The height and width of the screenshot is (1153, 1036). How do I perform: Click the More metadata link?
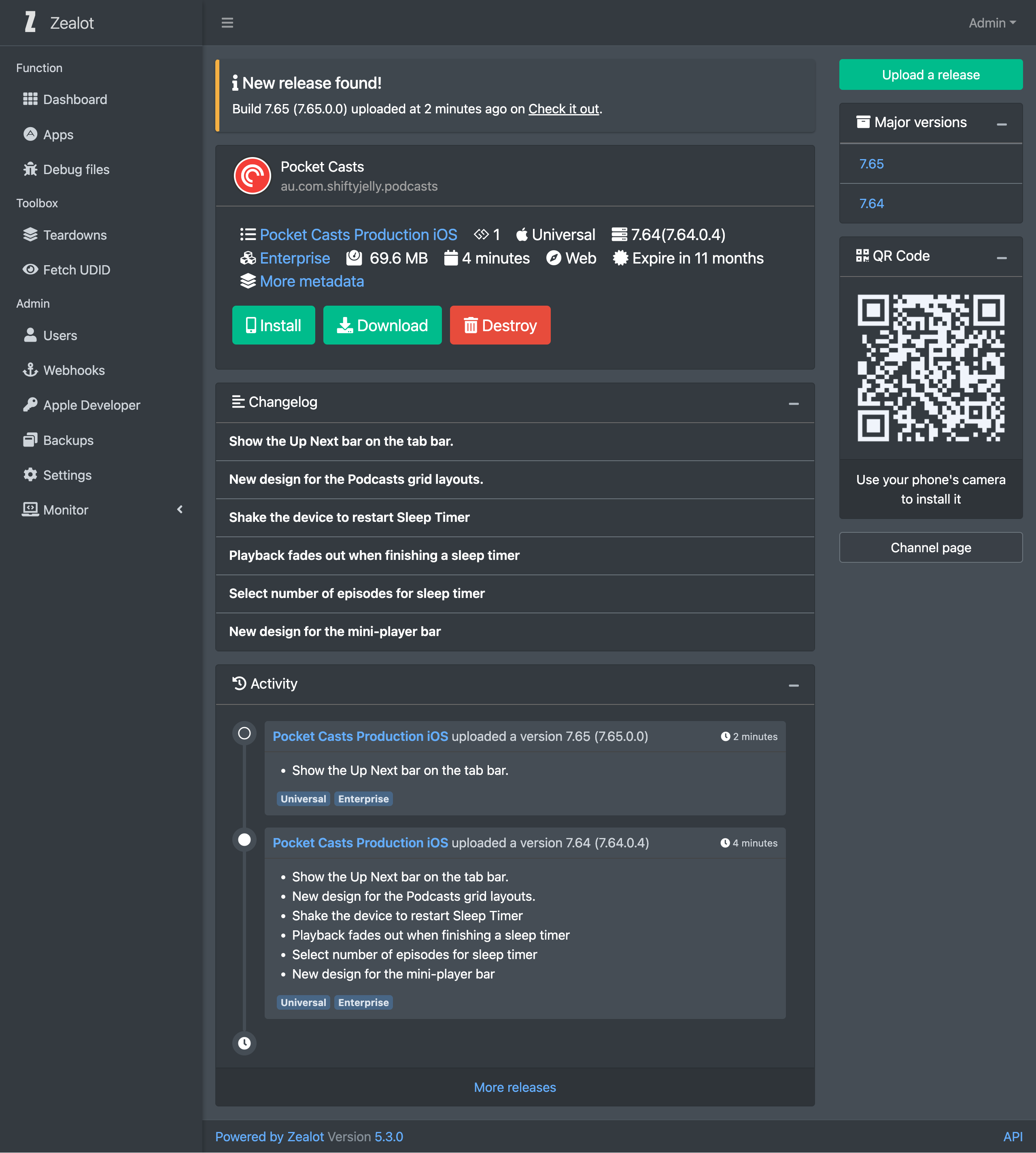(311, 281)
